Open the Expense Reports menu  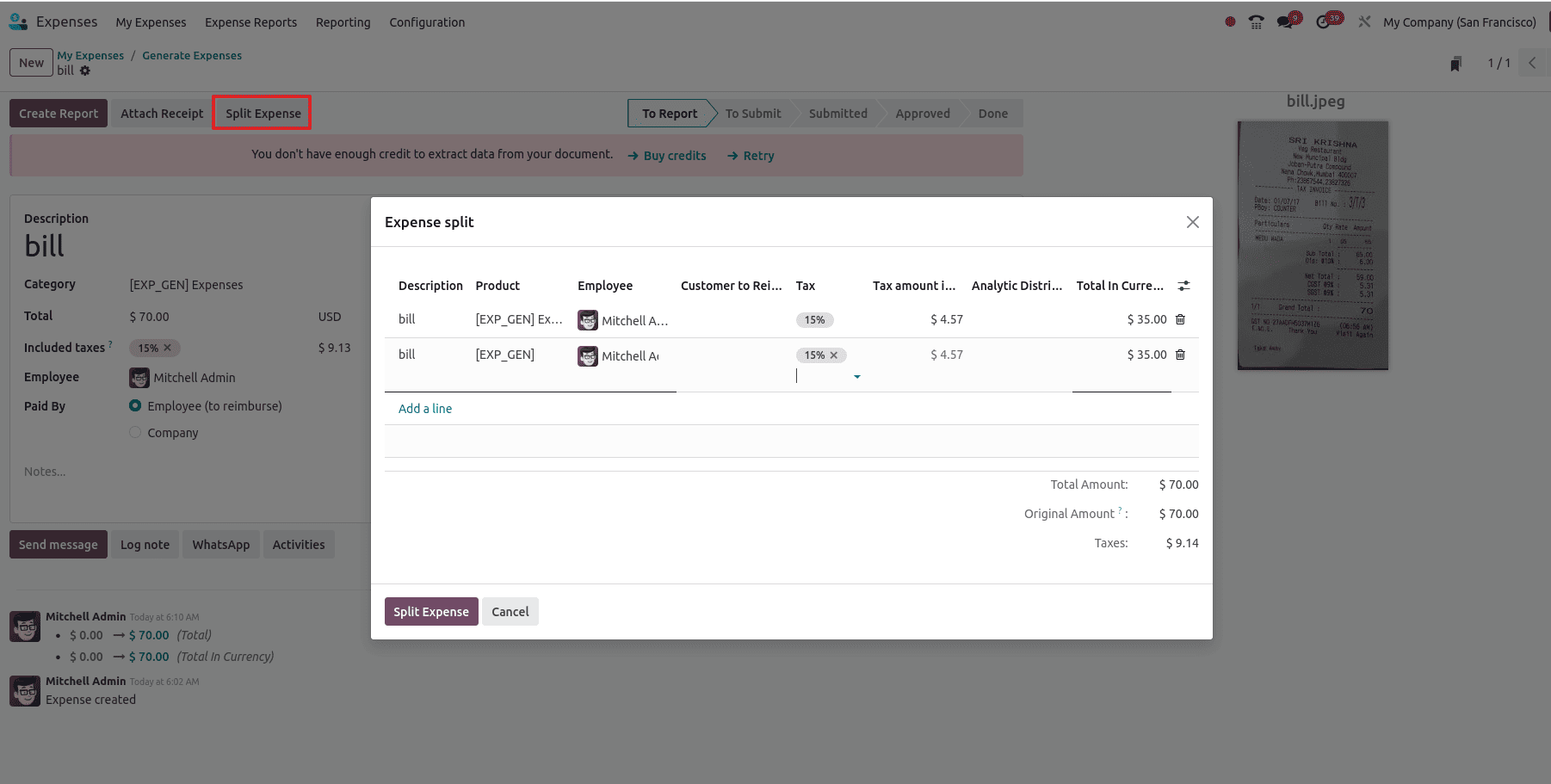[250, 22]
